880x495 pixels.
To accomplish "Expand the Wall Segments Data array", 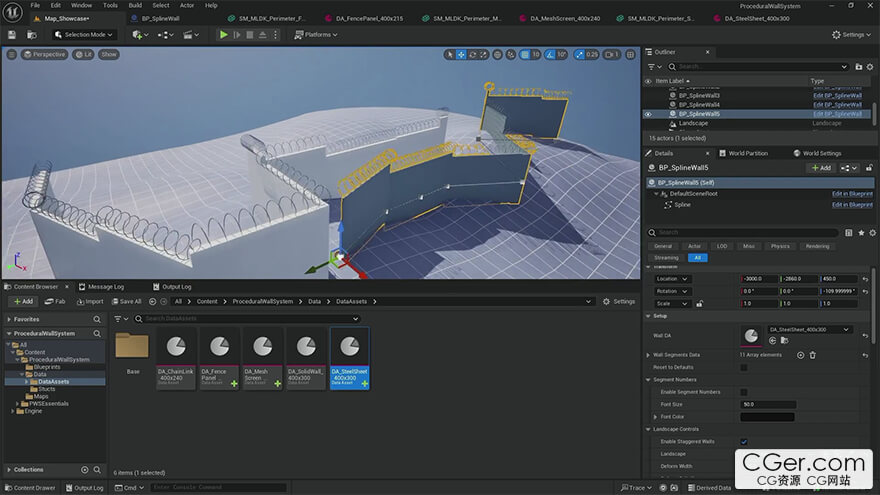I will [648, 355].
